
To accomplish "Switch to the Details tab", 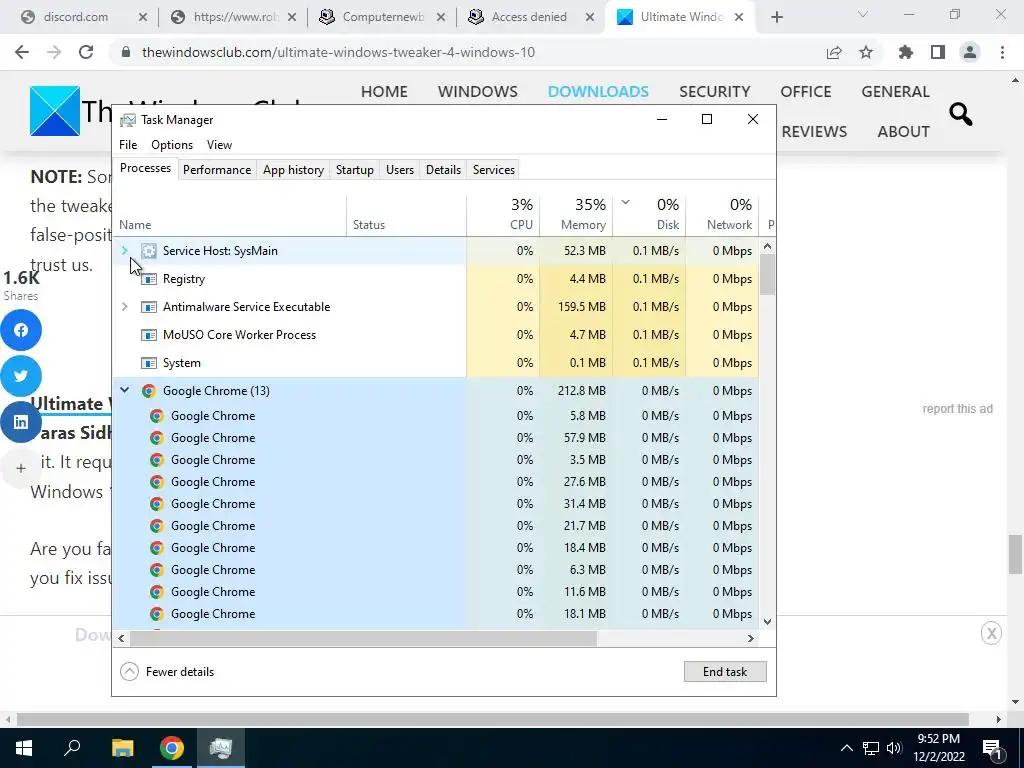I will (x=443, y=170).
